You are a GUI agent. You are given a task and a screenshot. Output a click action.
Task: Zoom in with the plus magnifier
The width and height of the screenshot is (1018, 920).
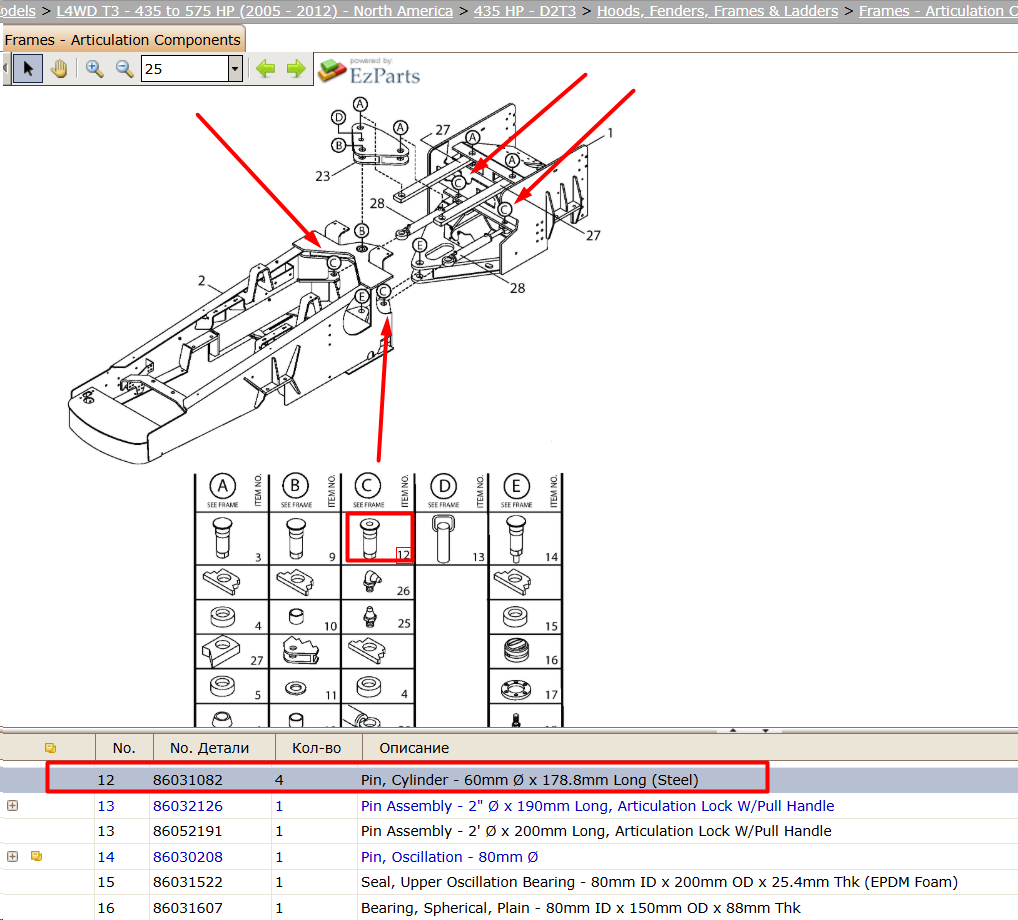(95, 69)
